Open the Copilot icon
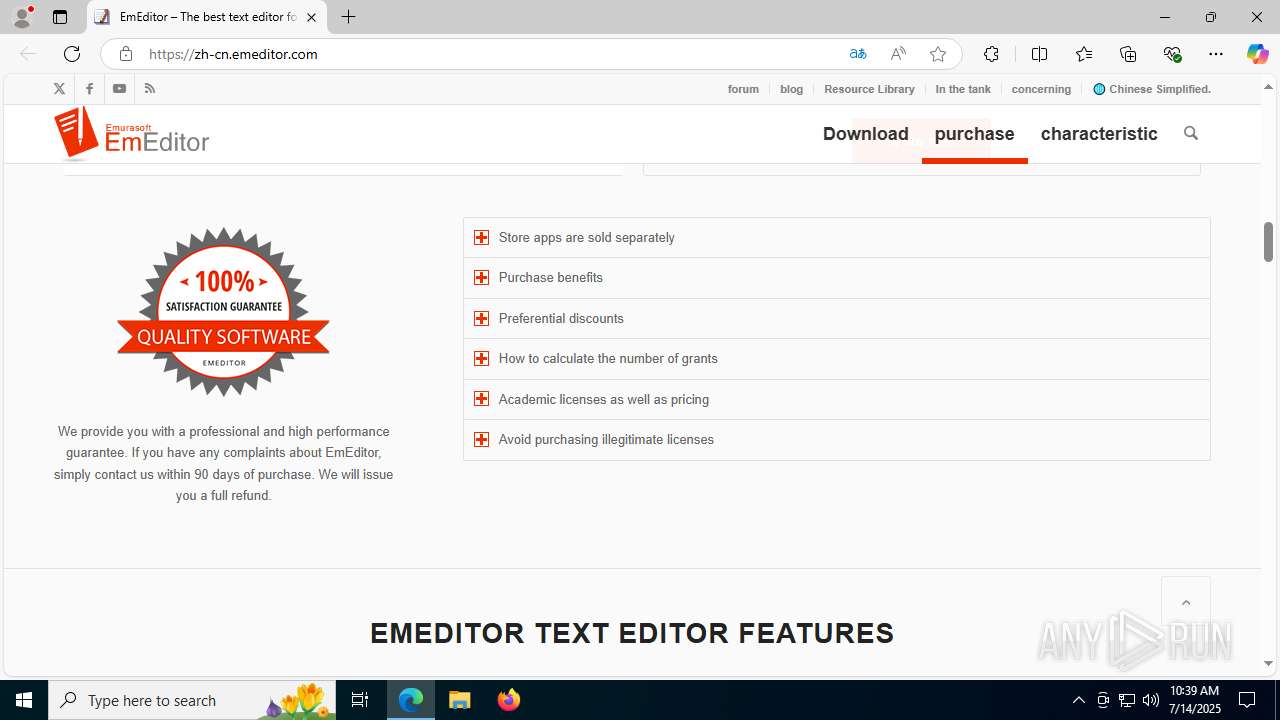 point(1257,54)
